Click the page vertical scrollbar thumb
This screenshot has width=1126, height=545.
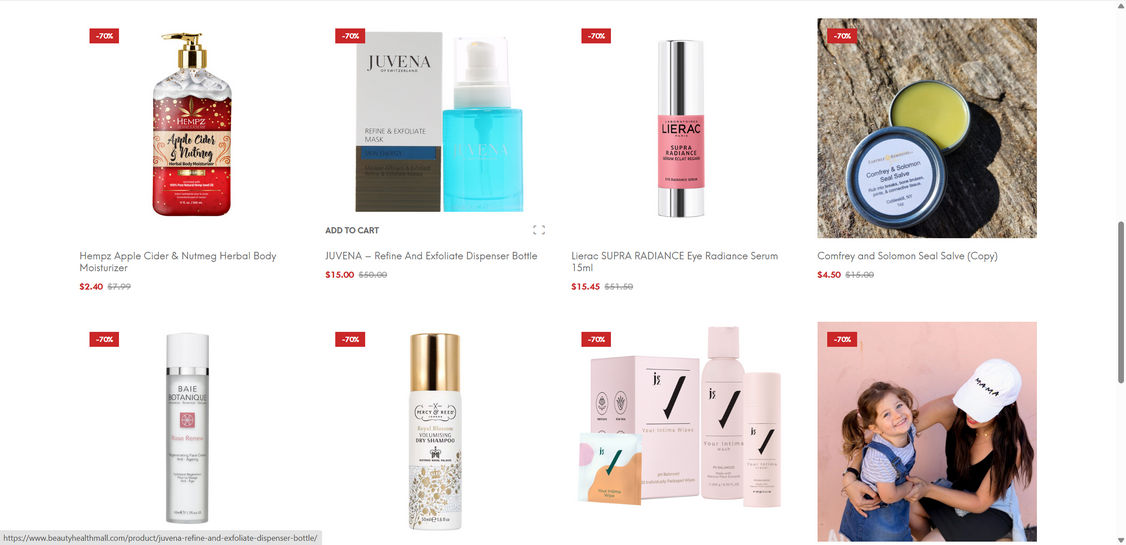1121,302
